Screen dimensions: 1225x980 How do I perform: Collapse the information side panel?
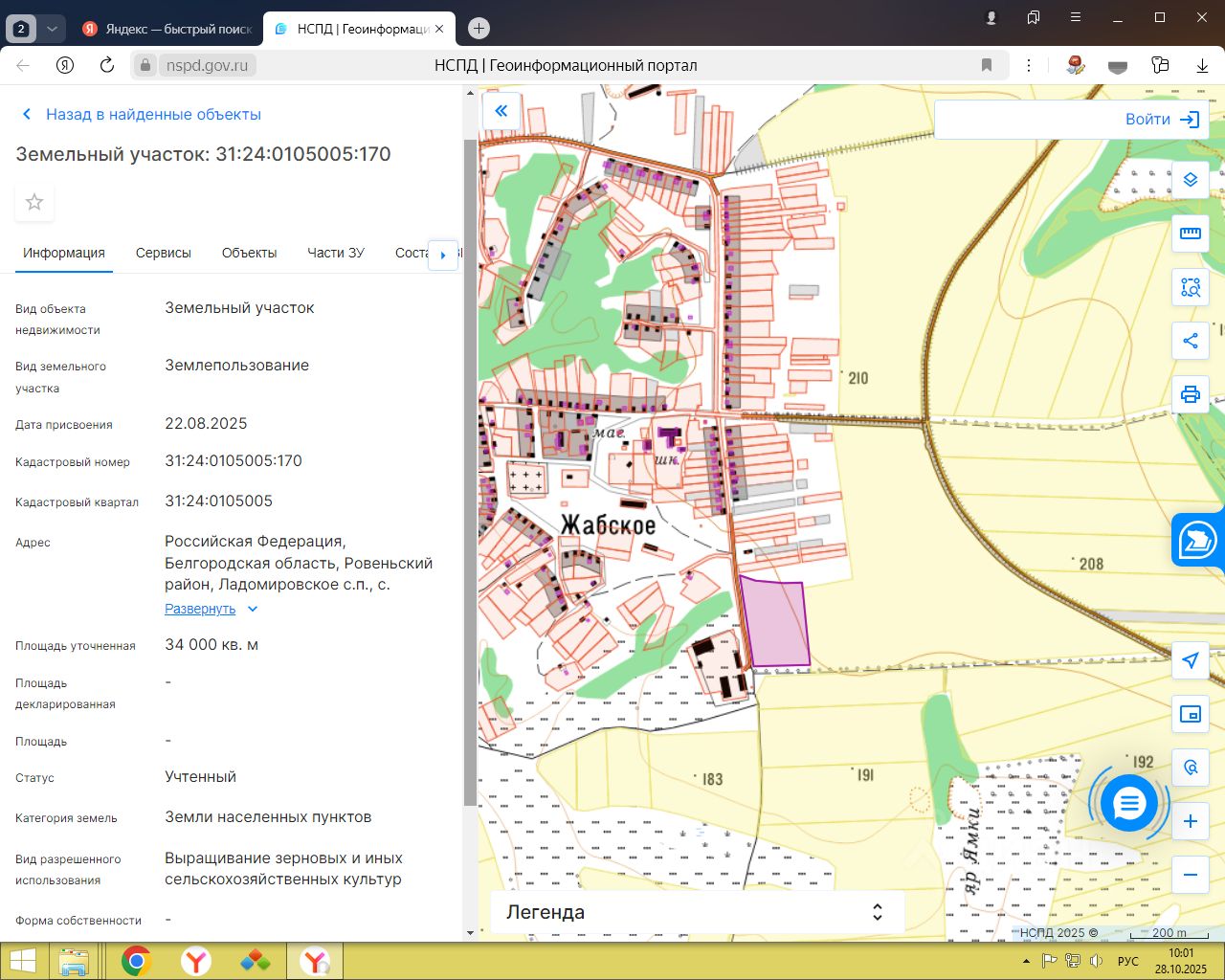pyautogui.click(x=501, y=111)
